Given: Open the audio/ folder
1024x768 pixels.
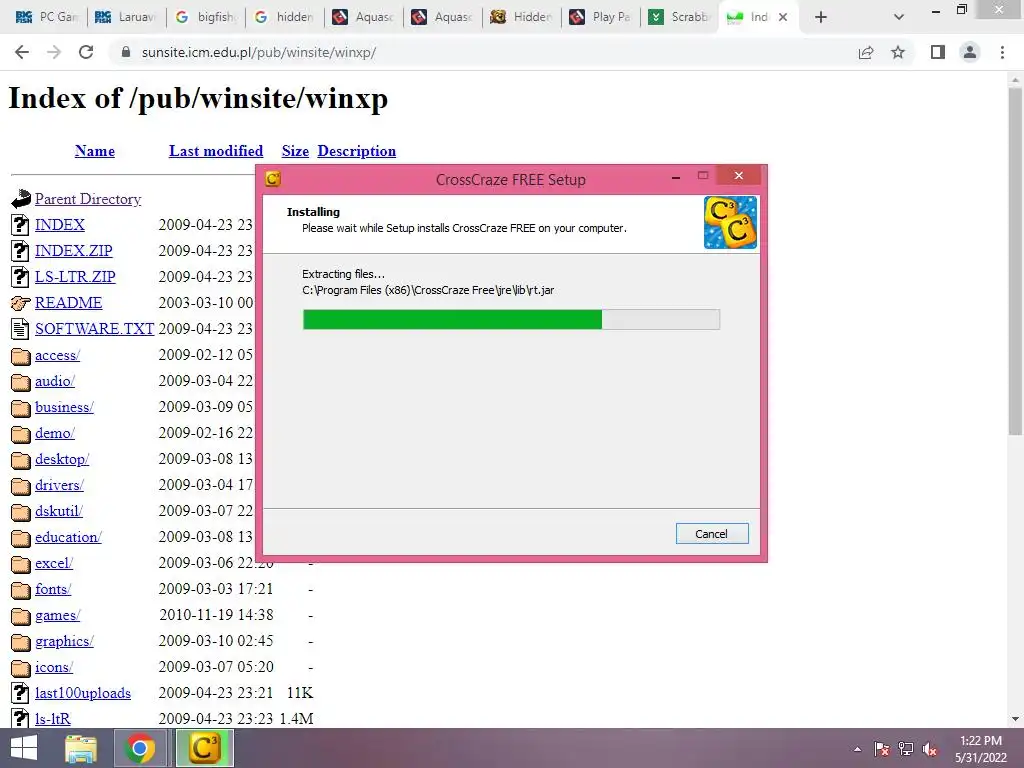Looking at the screenshot, I should tap(55, 381).
